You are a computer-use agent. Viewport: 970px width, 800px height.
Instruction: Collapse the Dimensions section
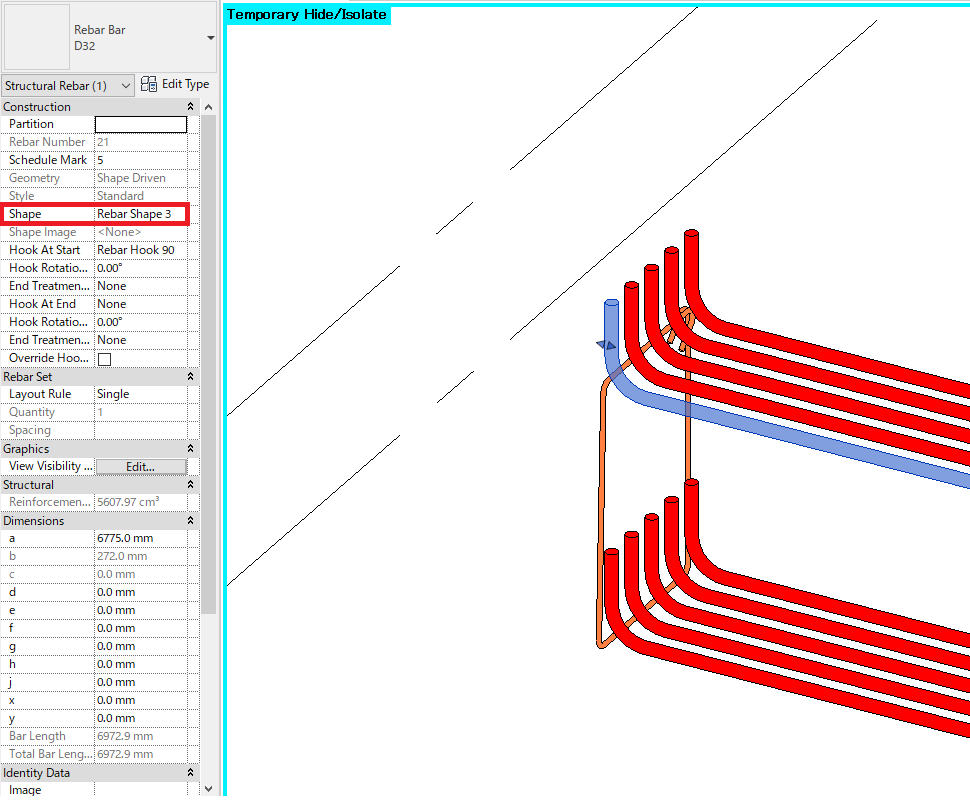click(188, 520)
